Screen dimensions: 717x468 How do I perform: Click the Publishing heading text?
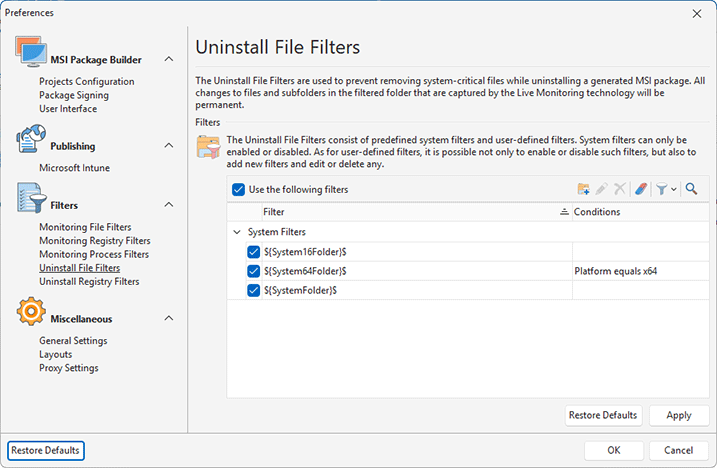coord(73,146)
